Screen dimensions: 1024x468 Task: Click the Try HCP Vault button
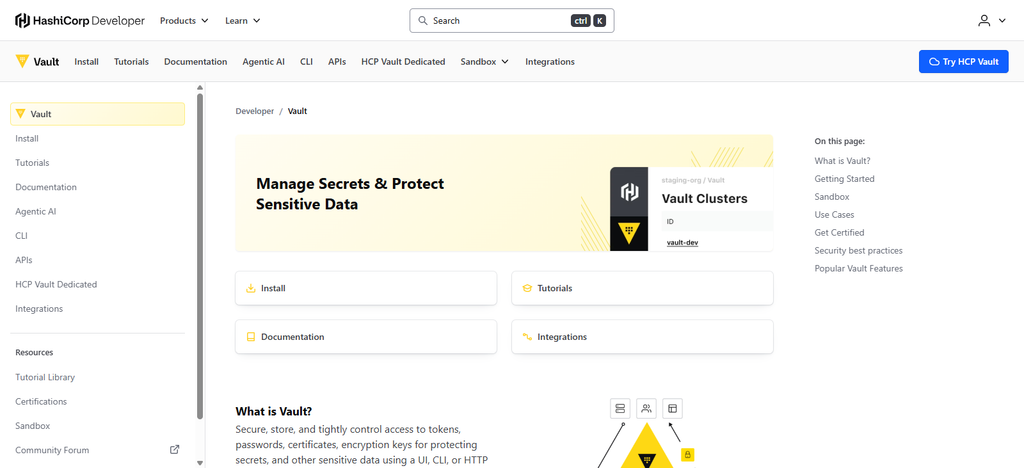point(963,62)
